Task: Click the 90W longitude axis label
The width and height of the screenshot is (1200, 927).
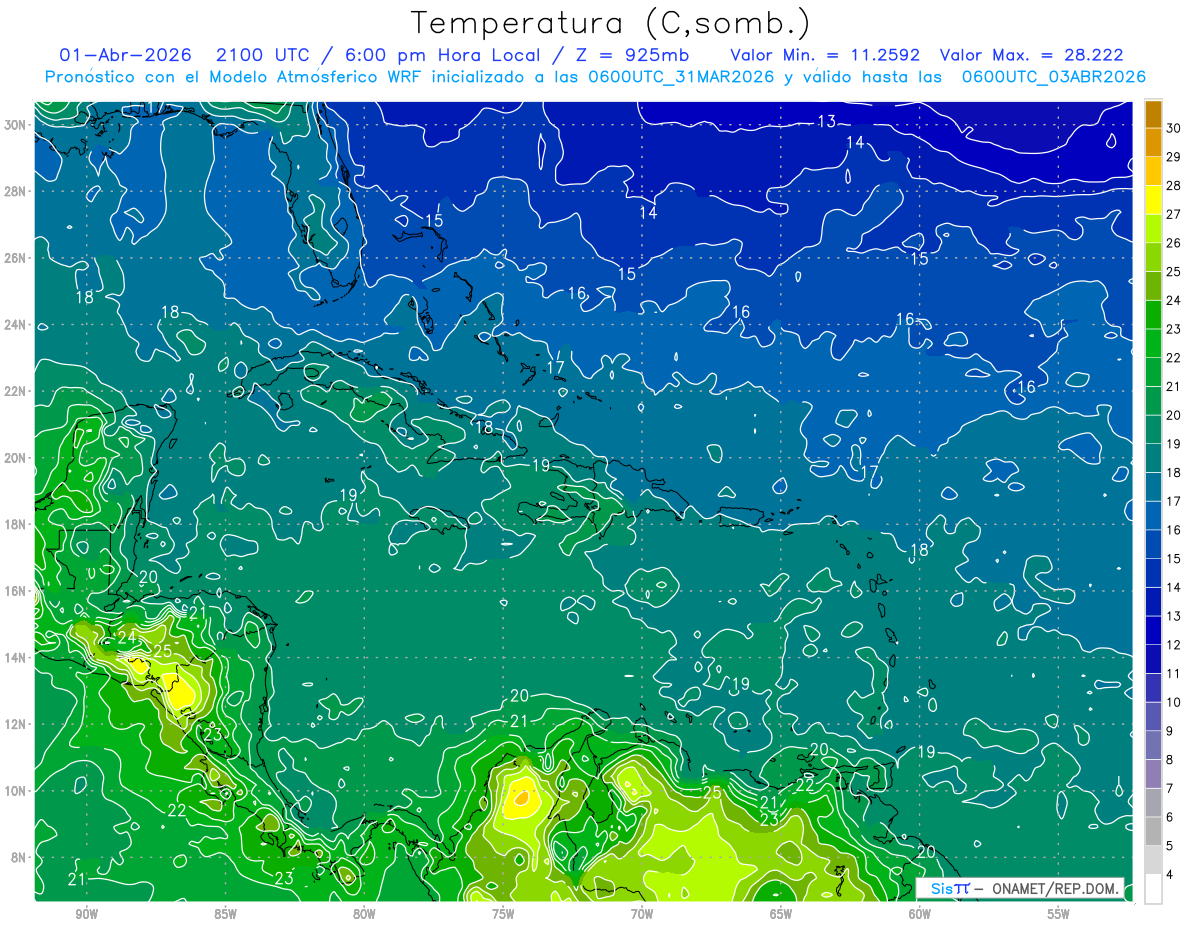Action: click(86, 913)
